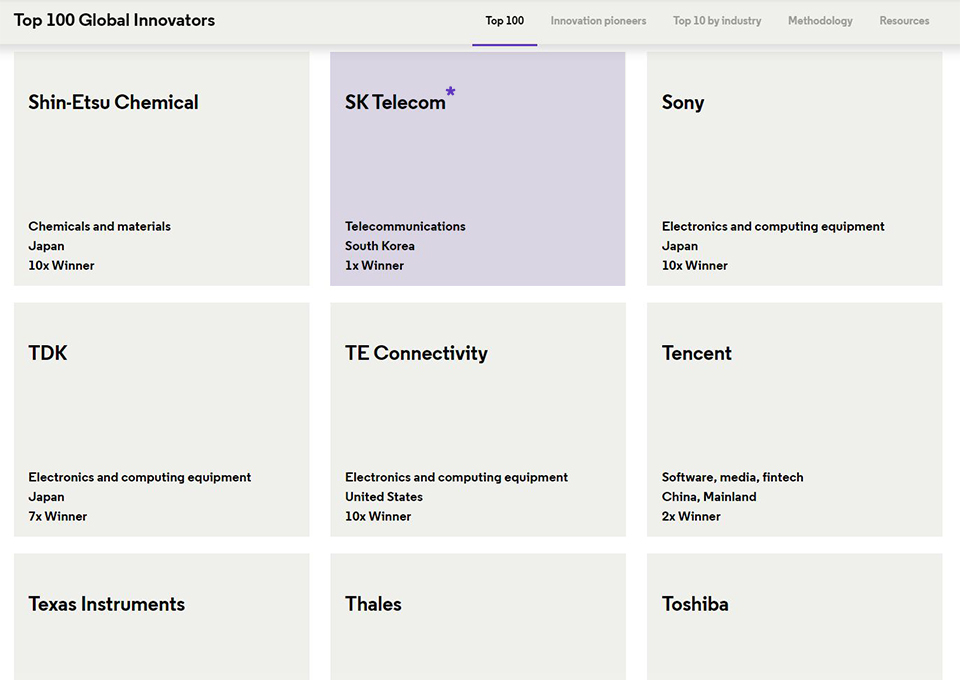Click the Top 100 Global Innovators title

click(x=114, y=20)
